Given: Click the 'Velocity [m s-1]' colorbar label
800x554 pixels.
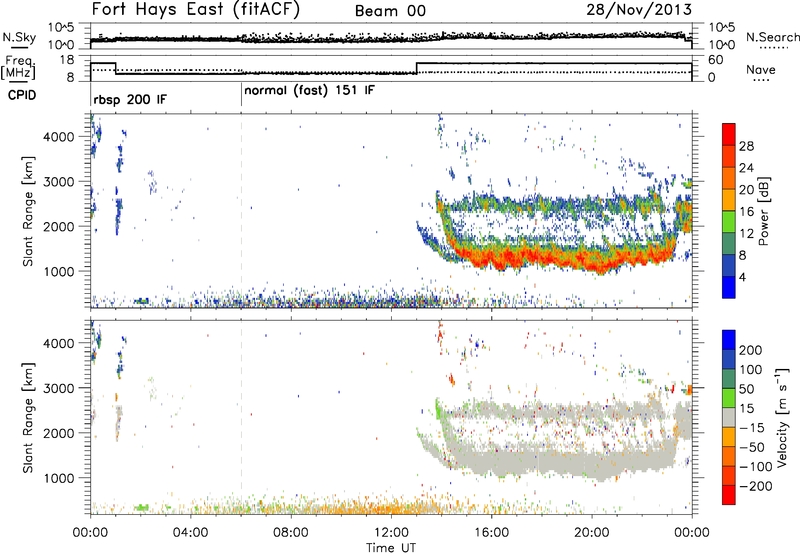Looking at the screenshot, I should [782, 417].
